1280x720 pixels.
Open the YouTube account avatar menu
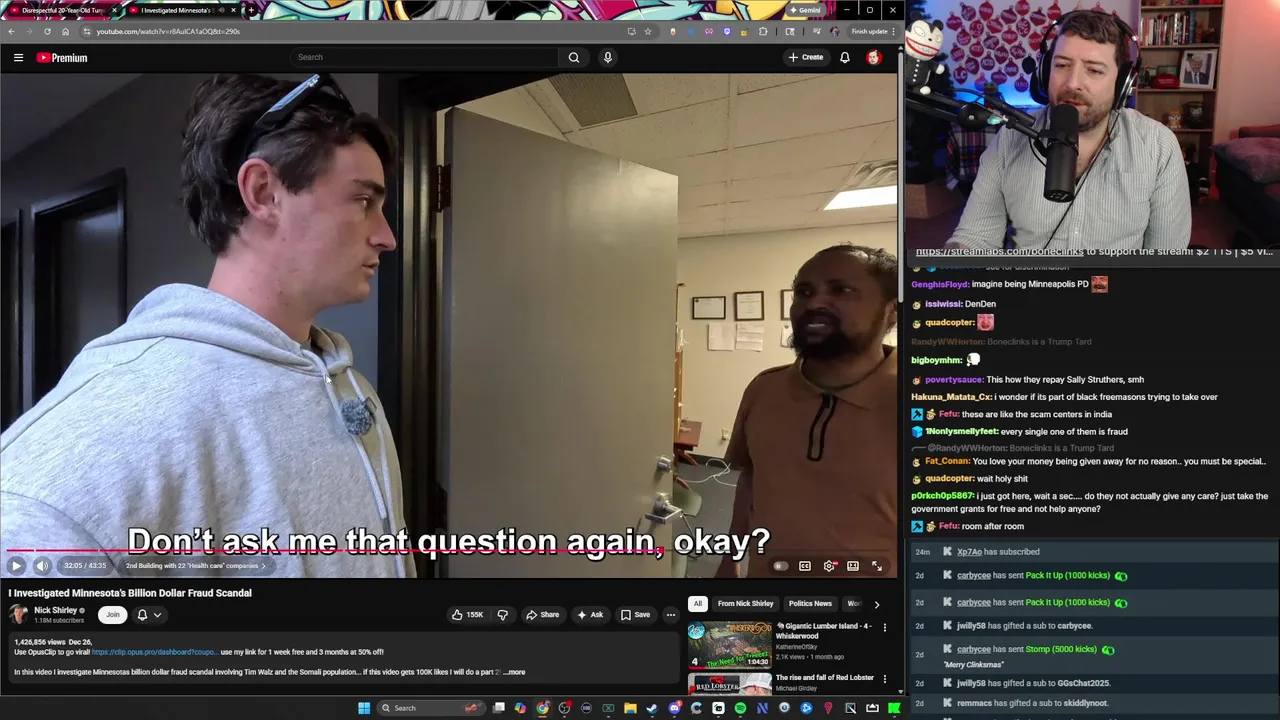(x=874, y=57)
